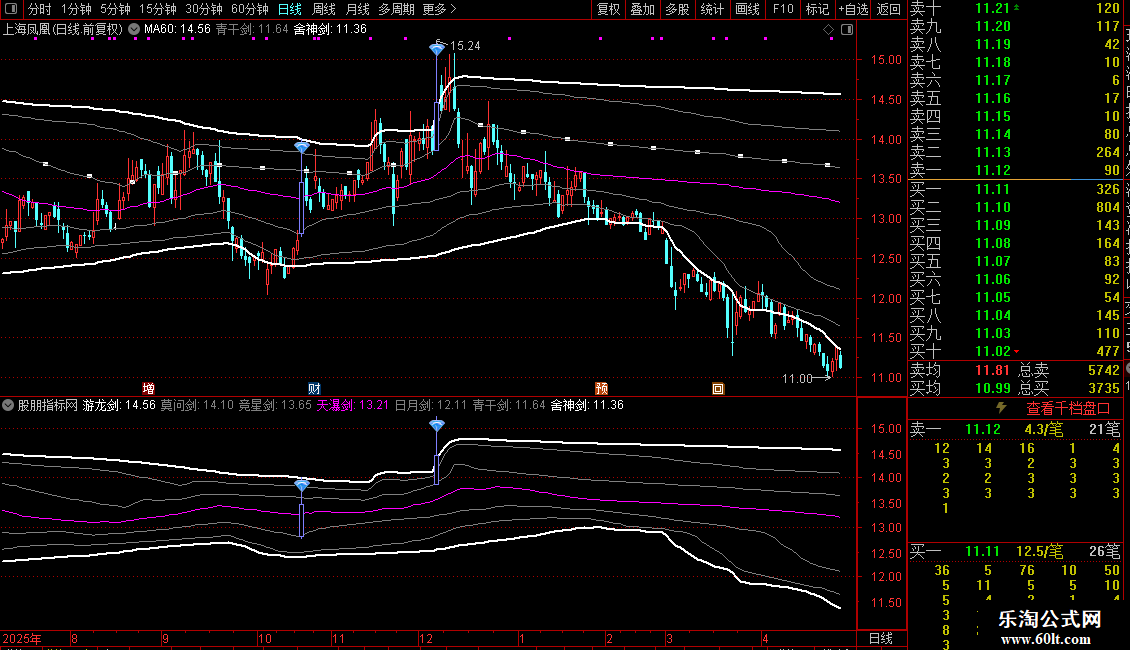Select the 日线 period tab
Image resolution: width=1130 pixels, height=650 pixels.
[290, 9]
